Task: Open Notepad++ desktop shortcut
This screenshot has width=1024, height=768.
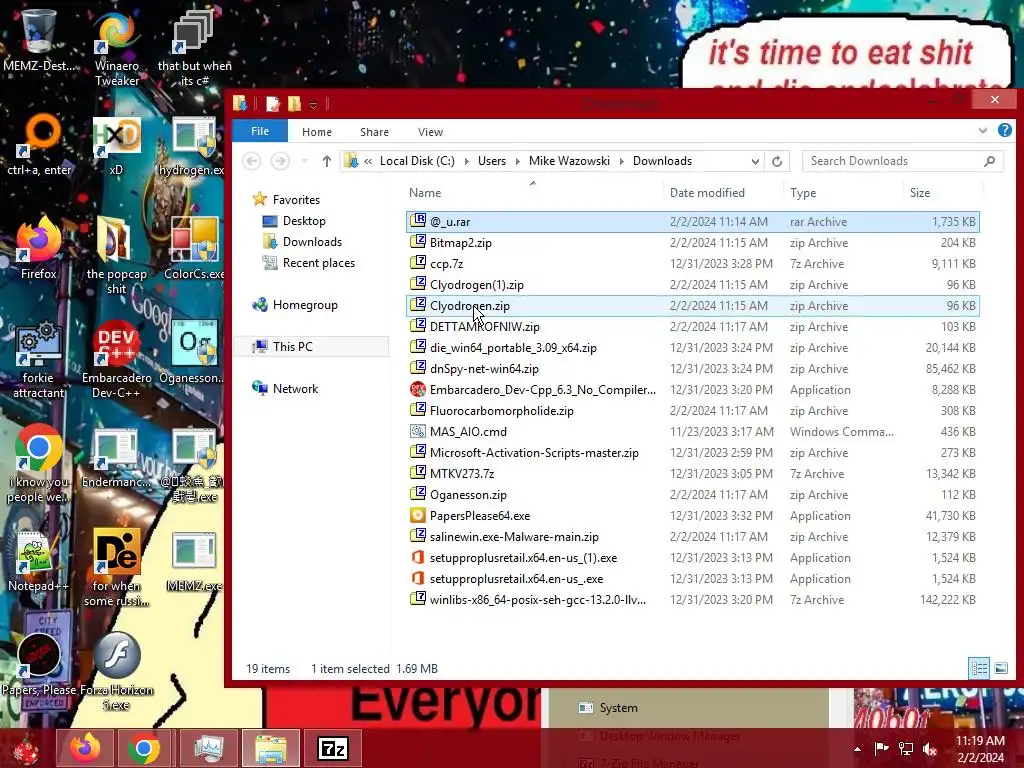Action: [38, 562]
